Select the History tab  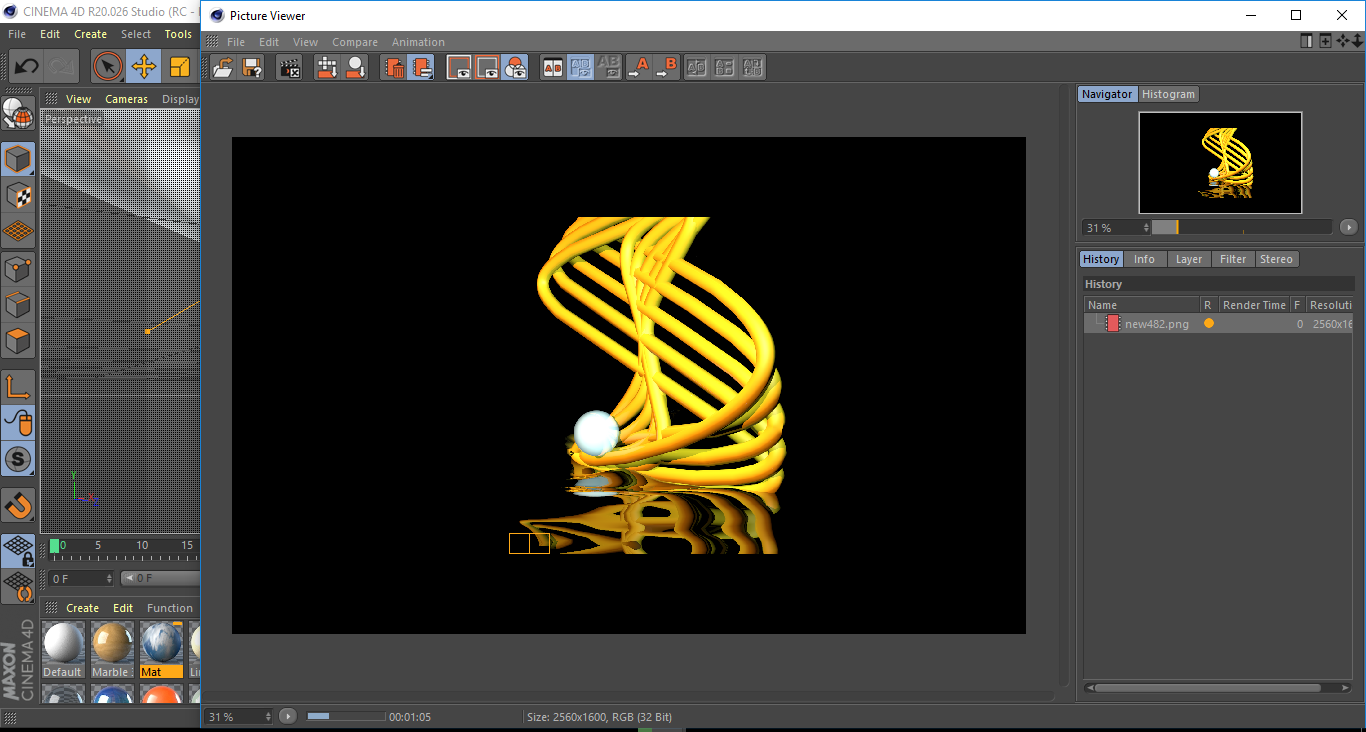pos(1101,259)
